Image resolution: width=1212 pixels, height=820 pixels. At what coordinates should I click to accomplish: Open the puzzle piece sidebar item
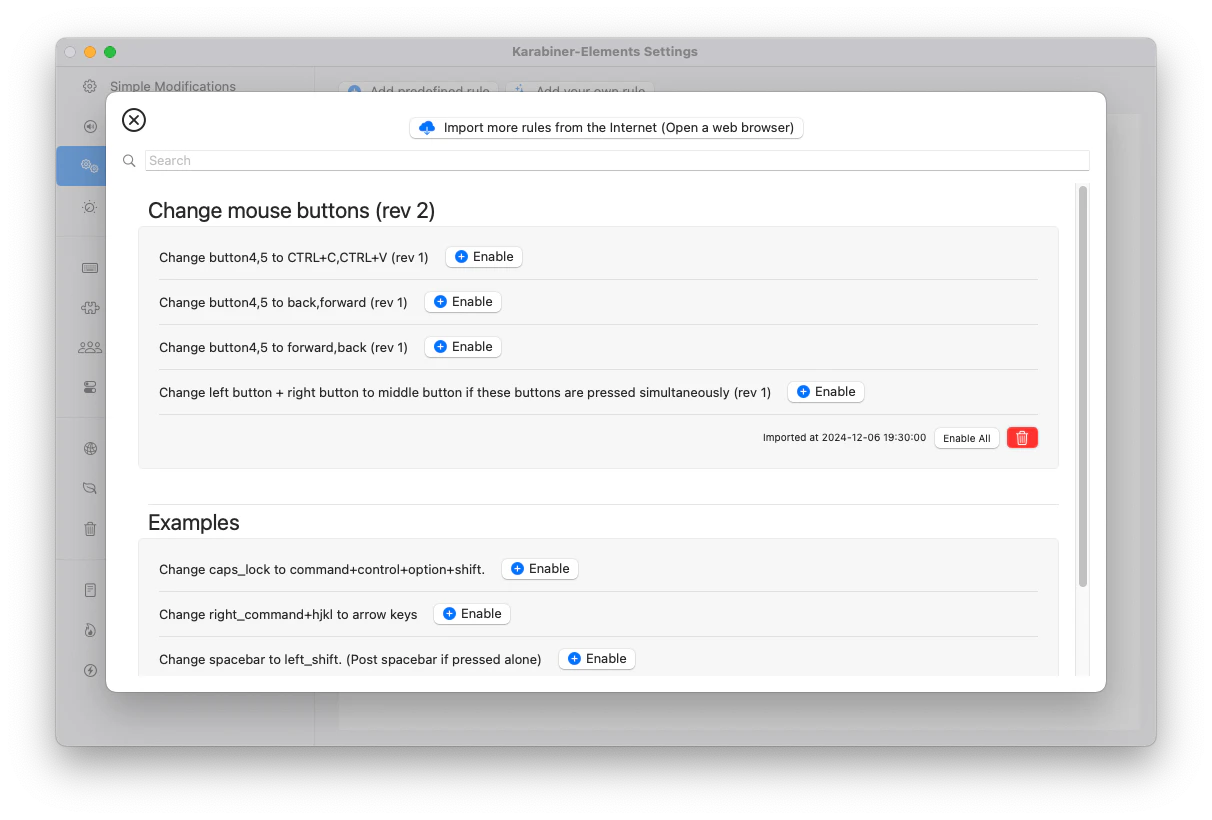[90, 308]
